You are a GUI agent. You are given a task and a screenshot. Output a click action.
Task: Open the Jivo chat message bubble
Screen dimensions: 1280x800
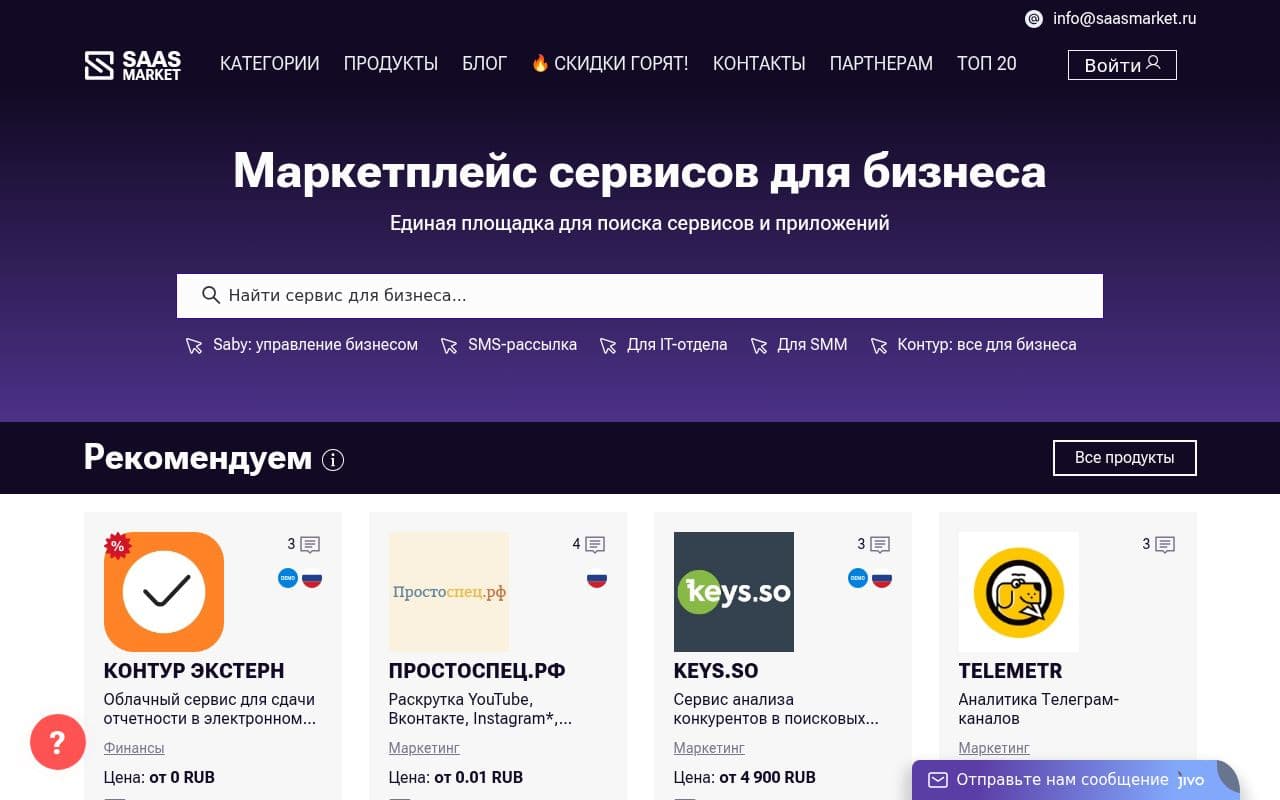[937, 779]
